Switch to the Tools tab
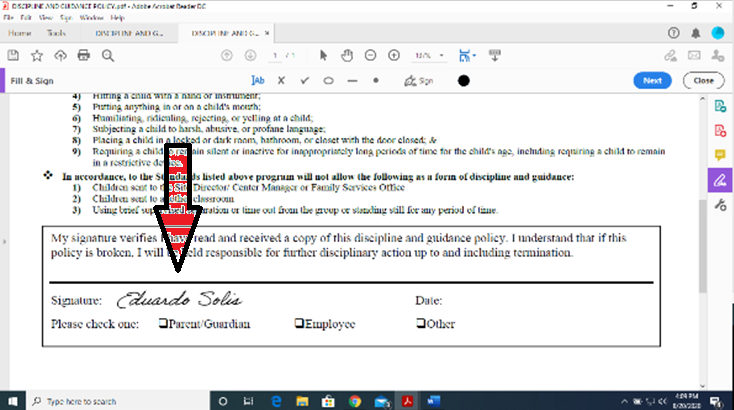 point(68,33)
